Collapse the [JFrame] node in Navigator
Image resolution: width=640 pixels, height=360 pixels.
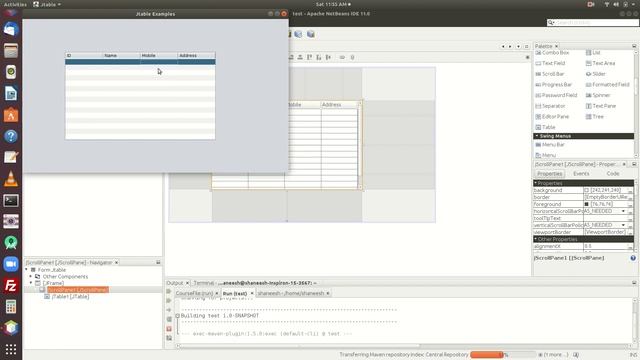[31, 283]
